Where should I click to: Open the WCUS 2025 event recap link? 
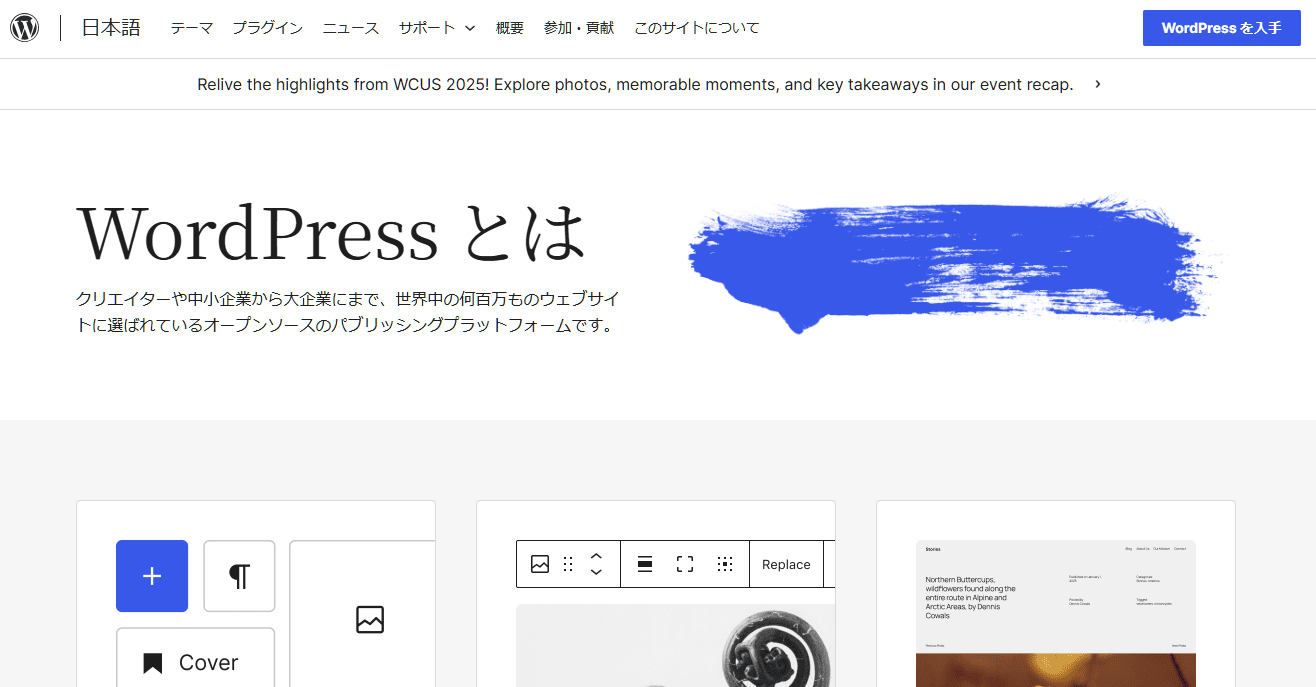click(x=635, y=85)
